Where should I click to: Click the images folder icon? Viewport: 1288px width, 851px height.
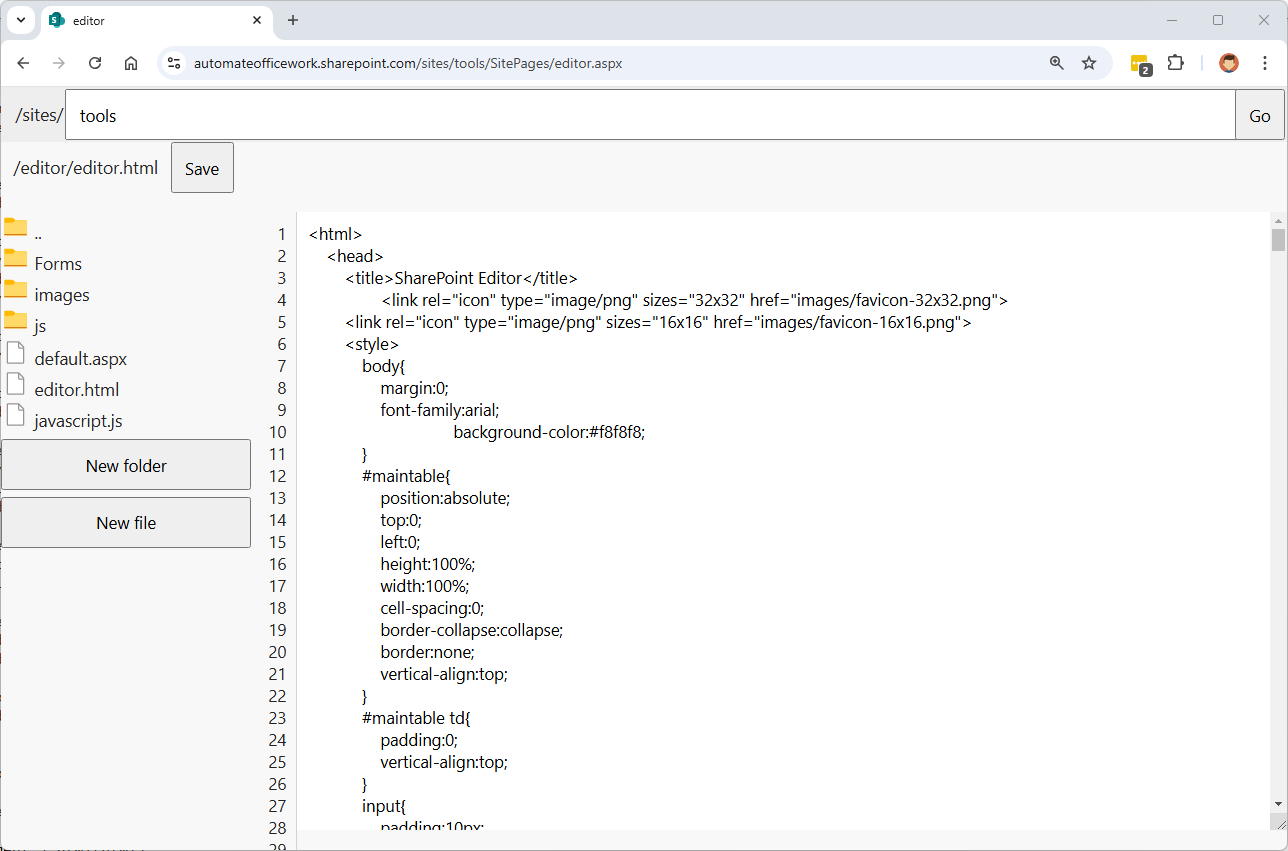15,289
